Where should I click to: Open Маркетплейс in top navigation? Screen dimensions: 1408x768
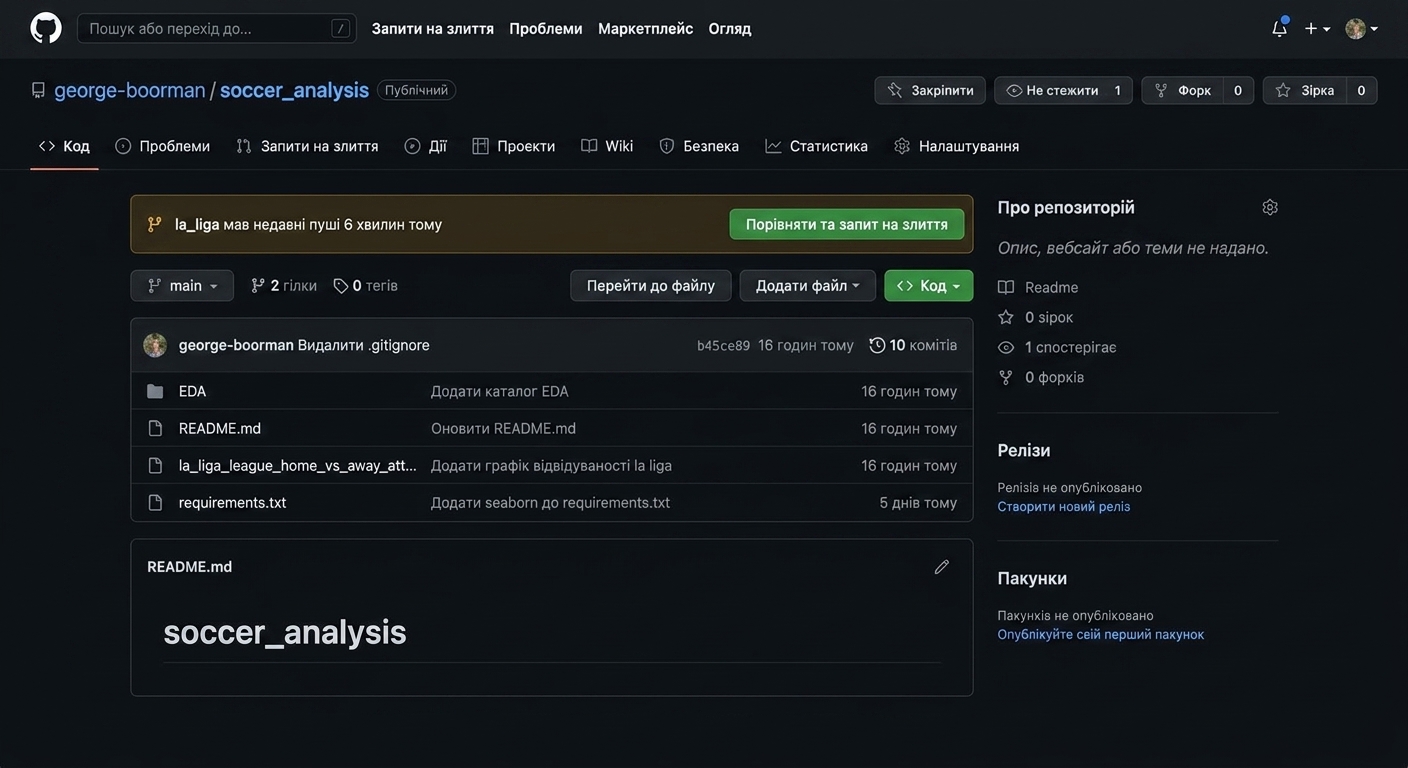[645, 28]
